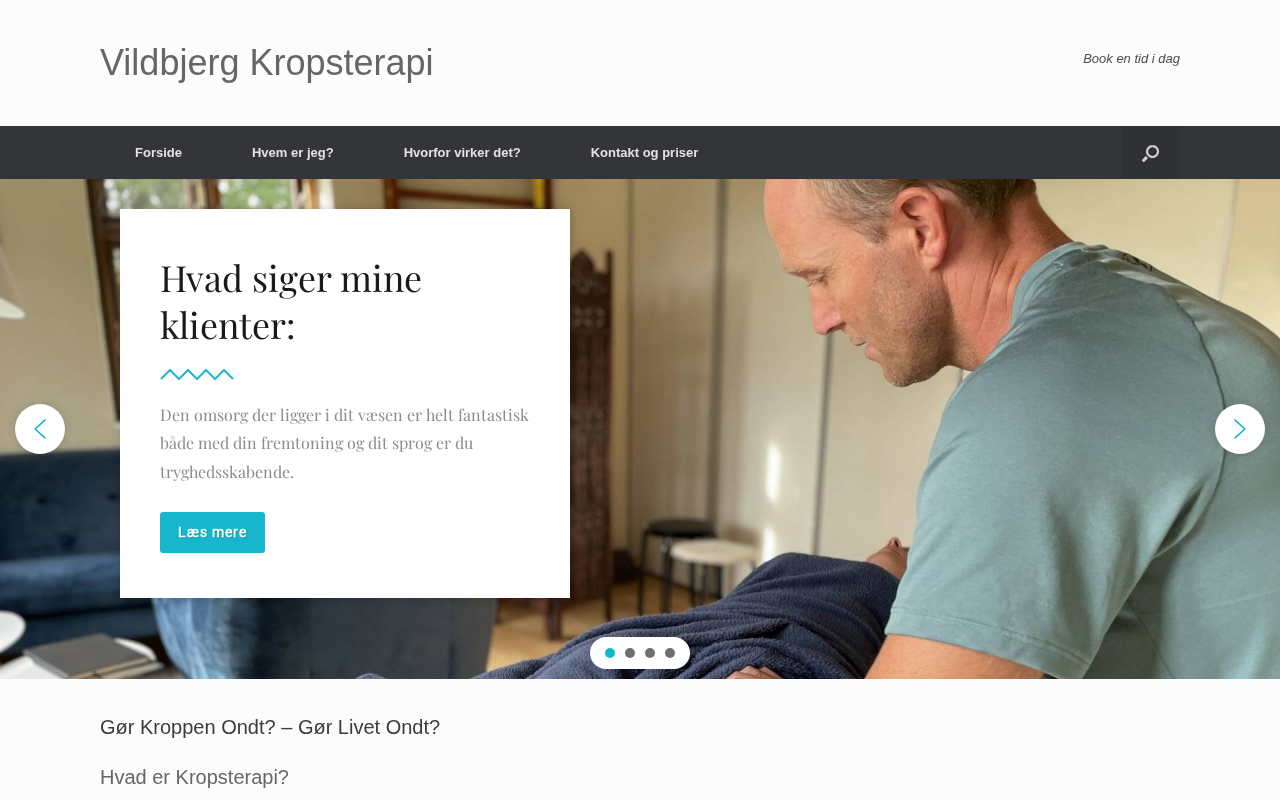Click the Vildbjerg Kropsterapi site title
This screenshot has width=1280, height=800.
click(267, 62)
